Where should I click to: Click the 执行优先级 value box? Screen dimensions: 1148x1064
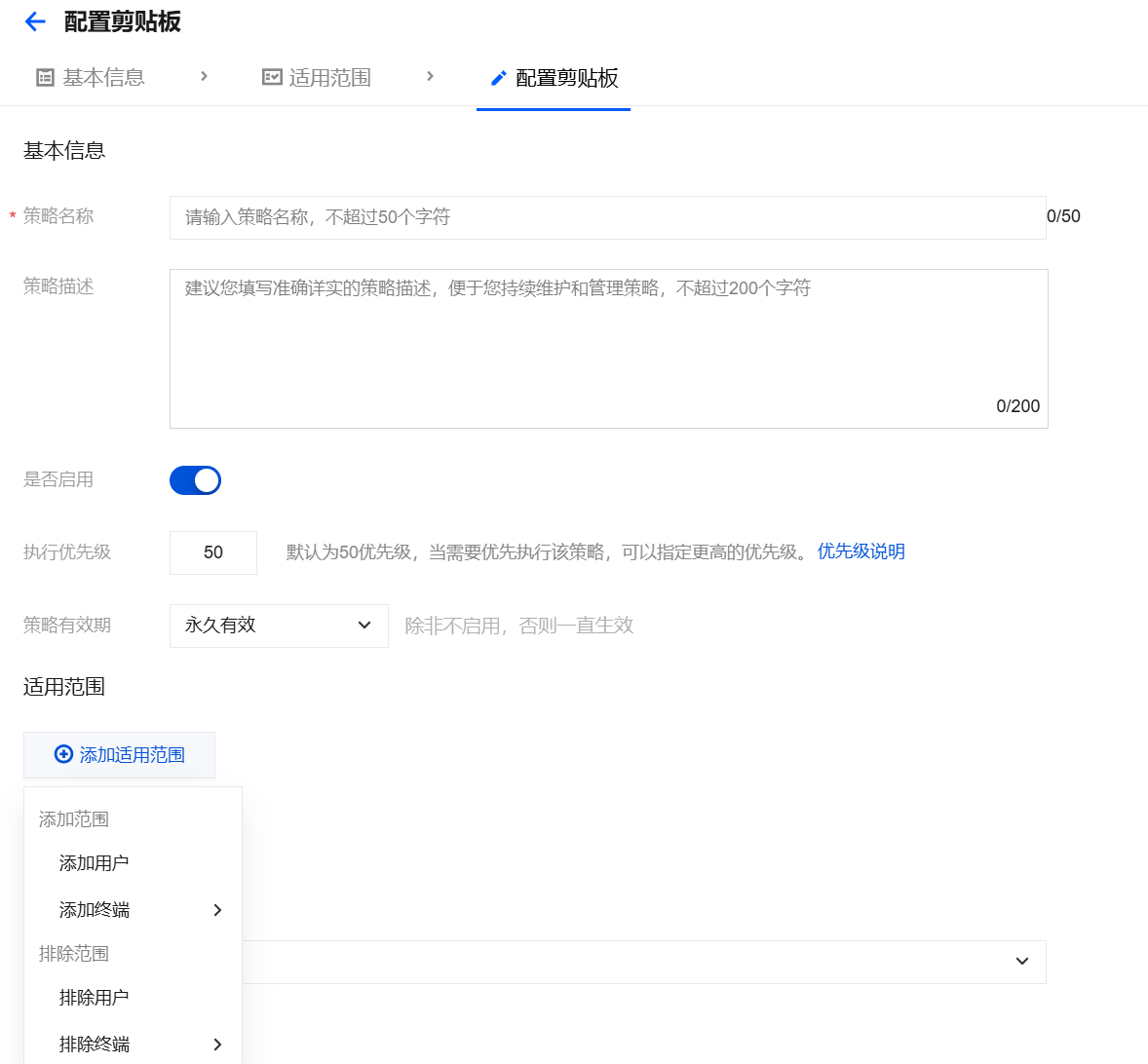[x=213, y=552]
